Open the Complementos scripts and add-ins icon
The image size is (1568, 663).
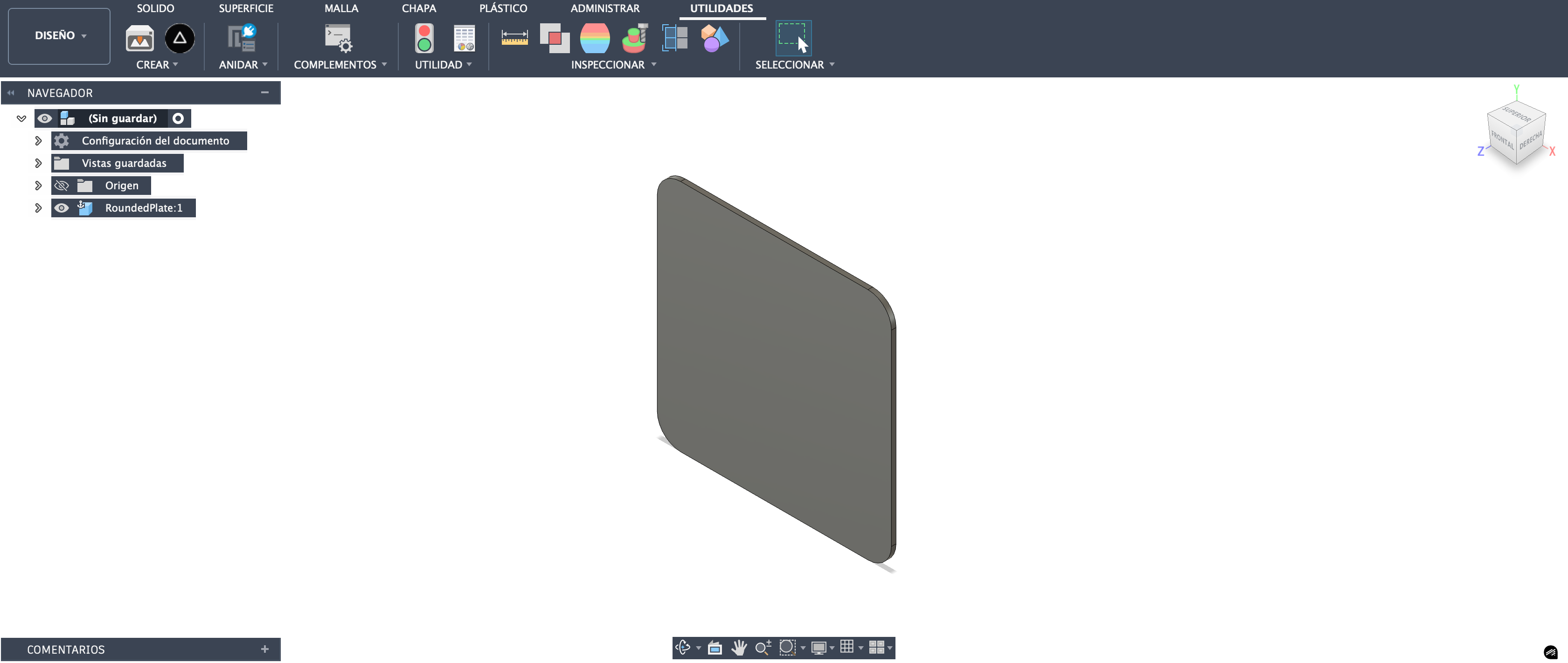pos(339,38)
